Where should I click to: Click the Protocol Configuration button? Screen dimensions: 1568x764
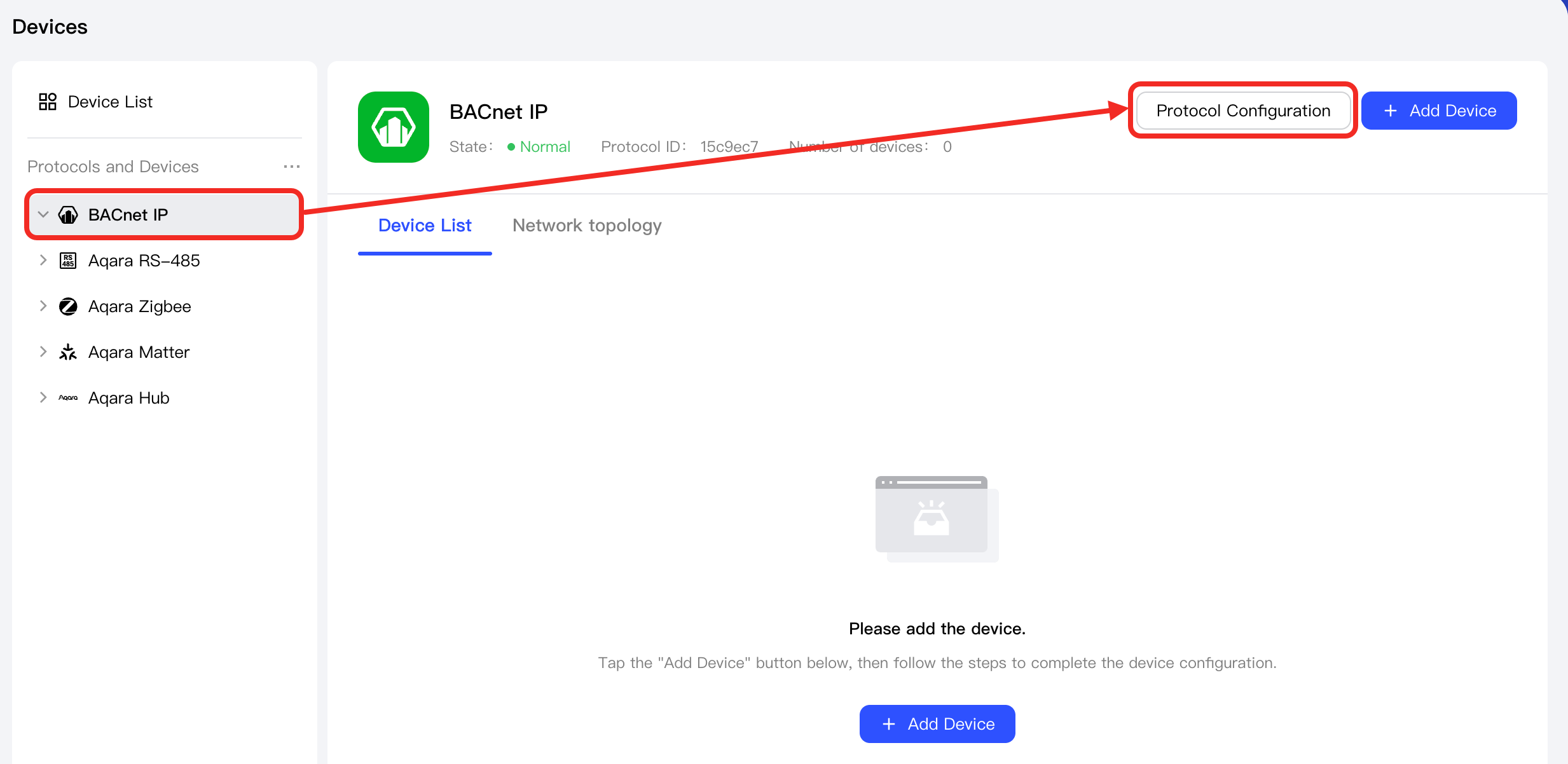pyautogui.click(x=1243, y=111)
